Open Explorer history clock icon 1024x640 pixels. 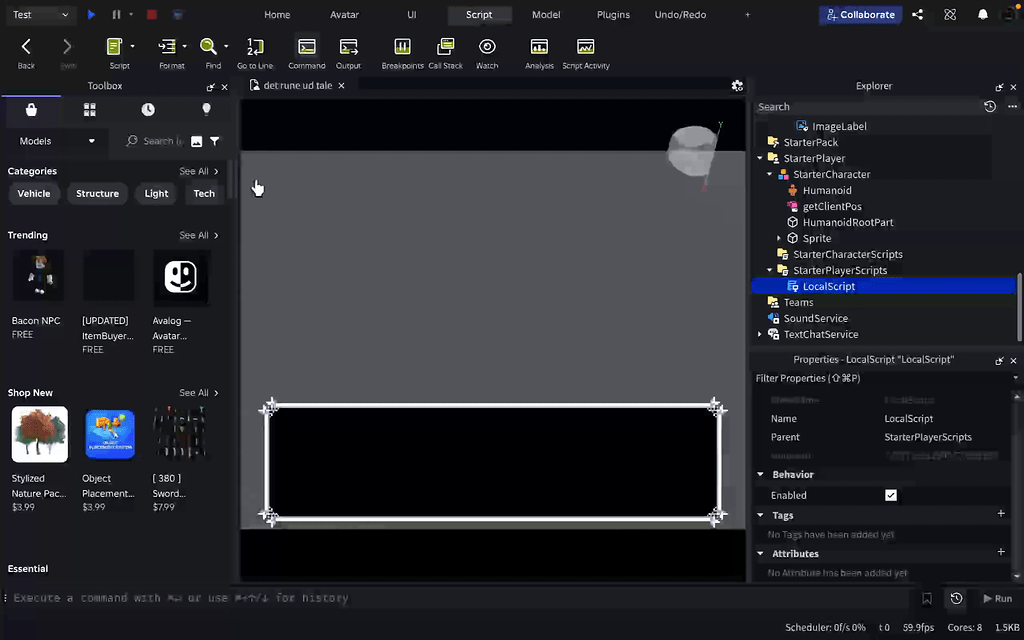(x=990, y=106)
